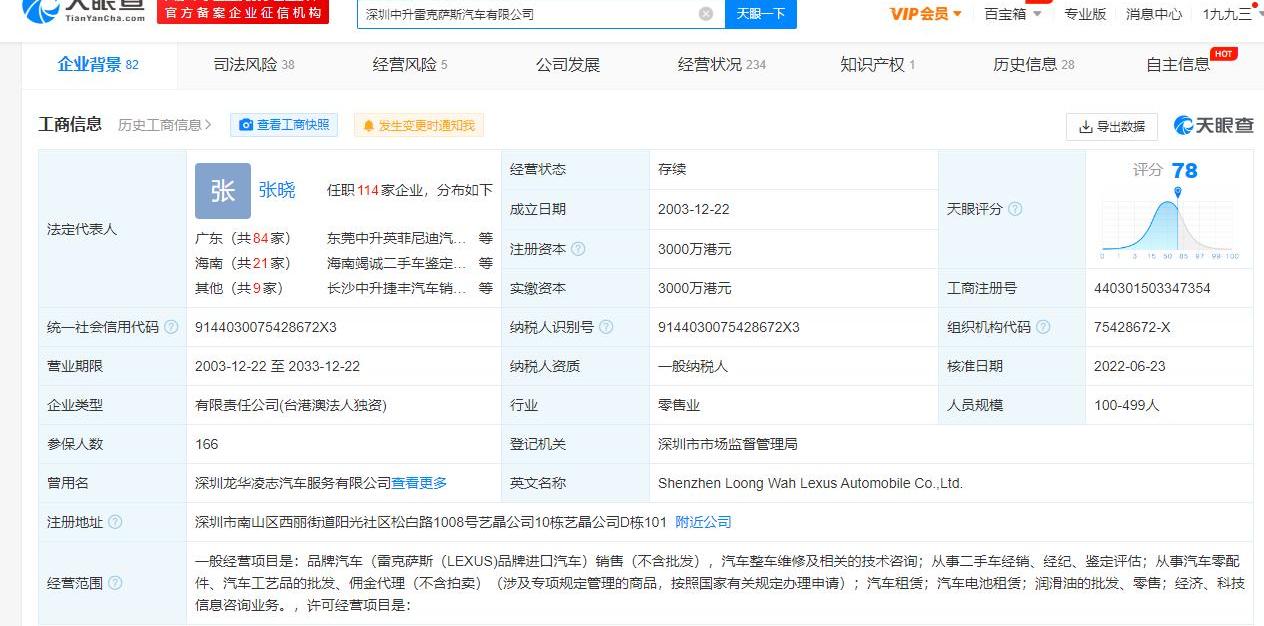Image resolution: width=1264 pixels, height=626 pixels.
Task: Click the 张 avatar of the legal representative
Action: pyautogui.click(x=223, y=191)
